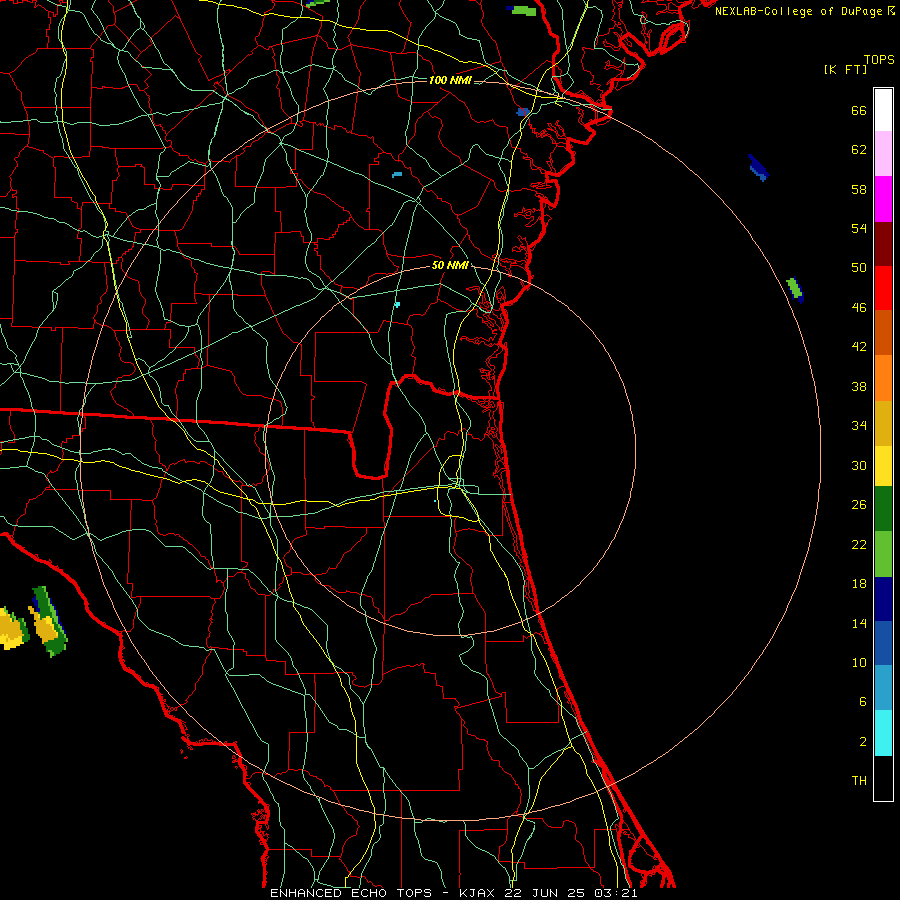900x900 pixels.
Task: Click the "100 NMI" range ring label
Action: tap(450, 80)
